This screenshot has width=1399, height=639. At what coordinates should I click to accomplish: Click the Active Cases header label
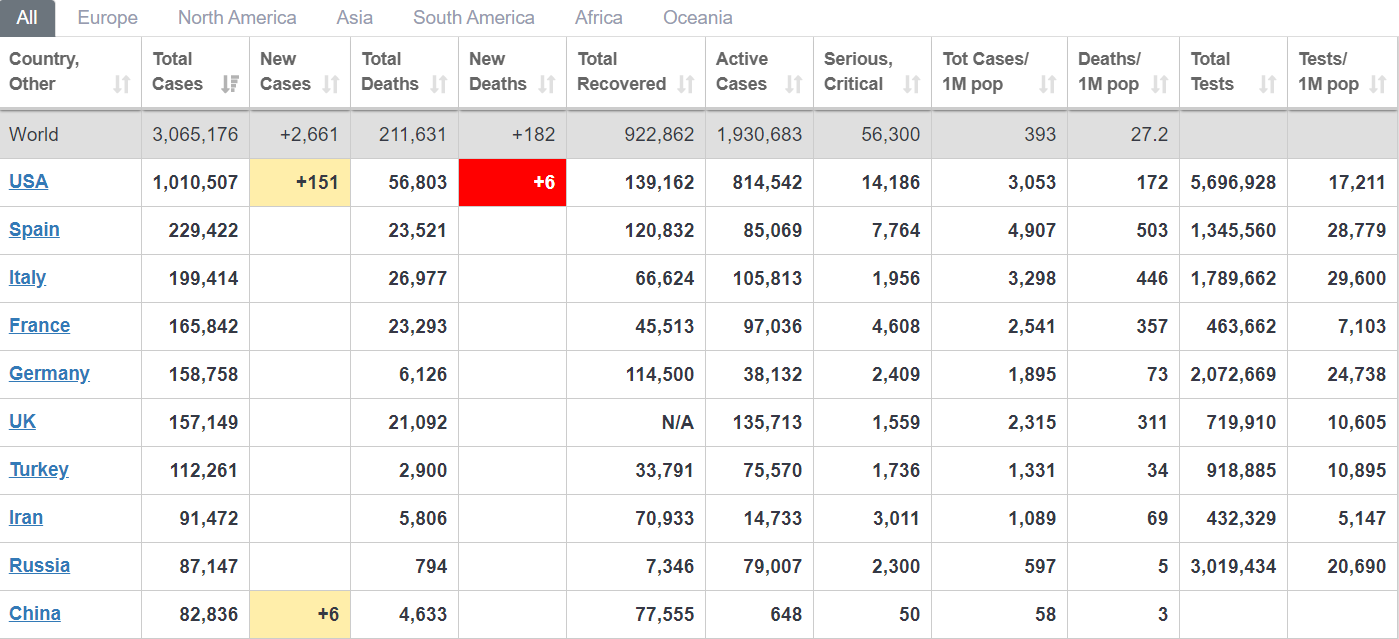[x=742, y=71]
